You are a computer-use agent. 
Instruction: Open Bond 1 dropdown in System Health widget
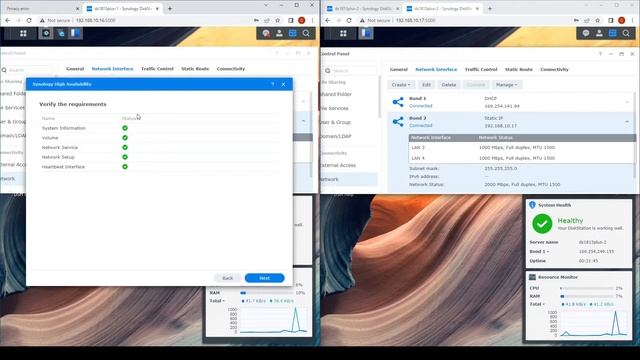[x=539, y=252]
